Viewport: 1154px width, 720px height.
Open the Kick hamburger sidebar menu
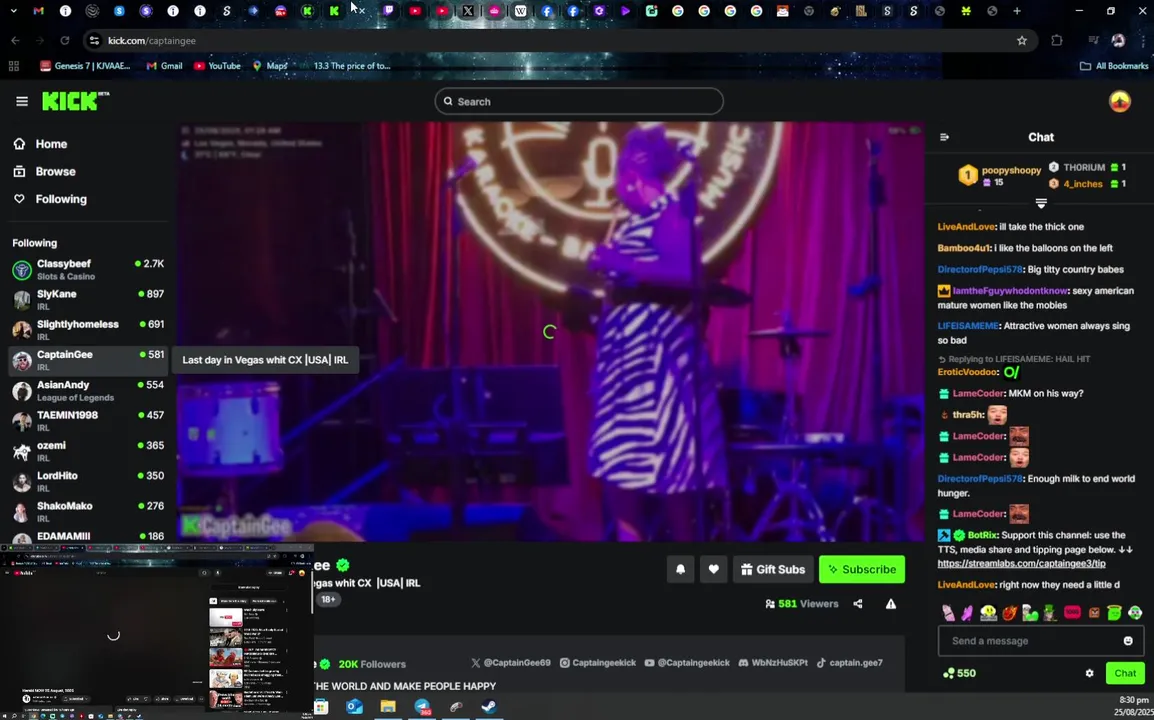pyautogui.click(x=22, y=102)
